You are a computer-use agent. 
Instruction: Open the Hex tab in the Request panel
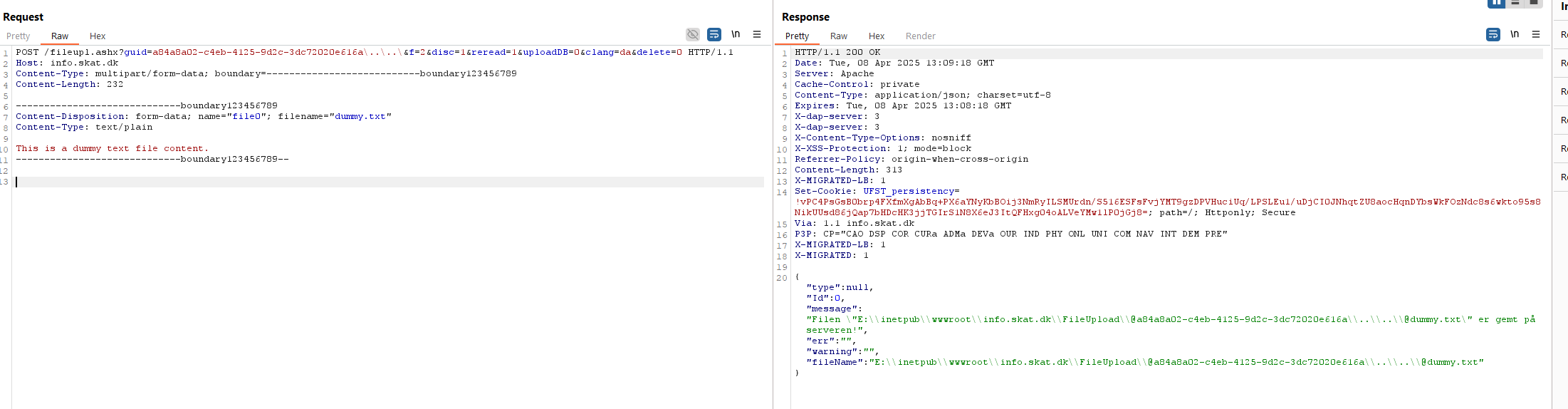[x=98, y=36]
